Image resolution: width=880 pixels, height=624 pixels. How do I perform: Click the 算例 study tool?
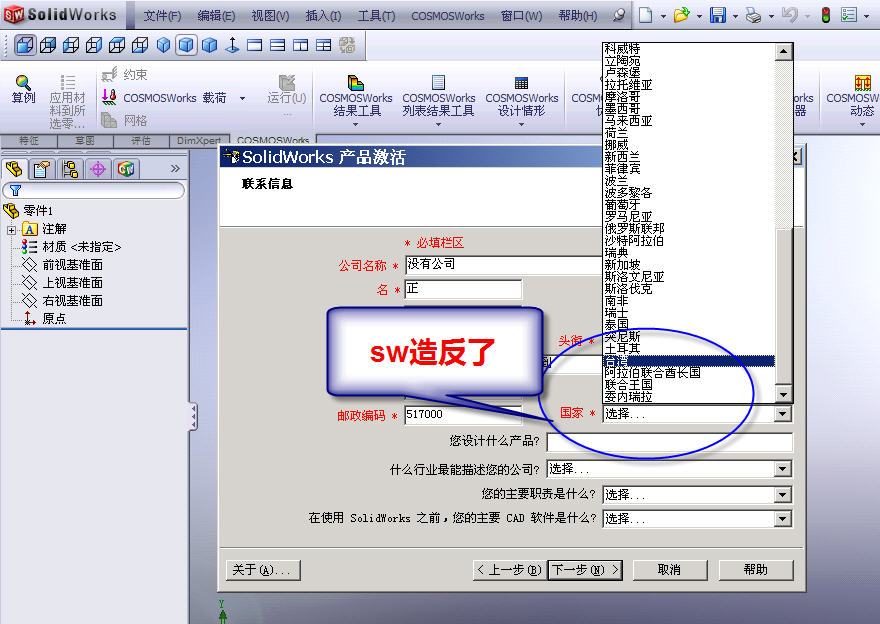(x=23, y=90)
